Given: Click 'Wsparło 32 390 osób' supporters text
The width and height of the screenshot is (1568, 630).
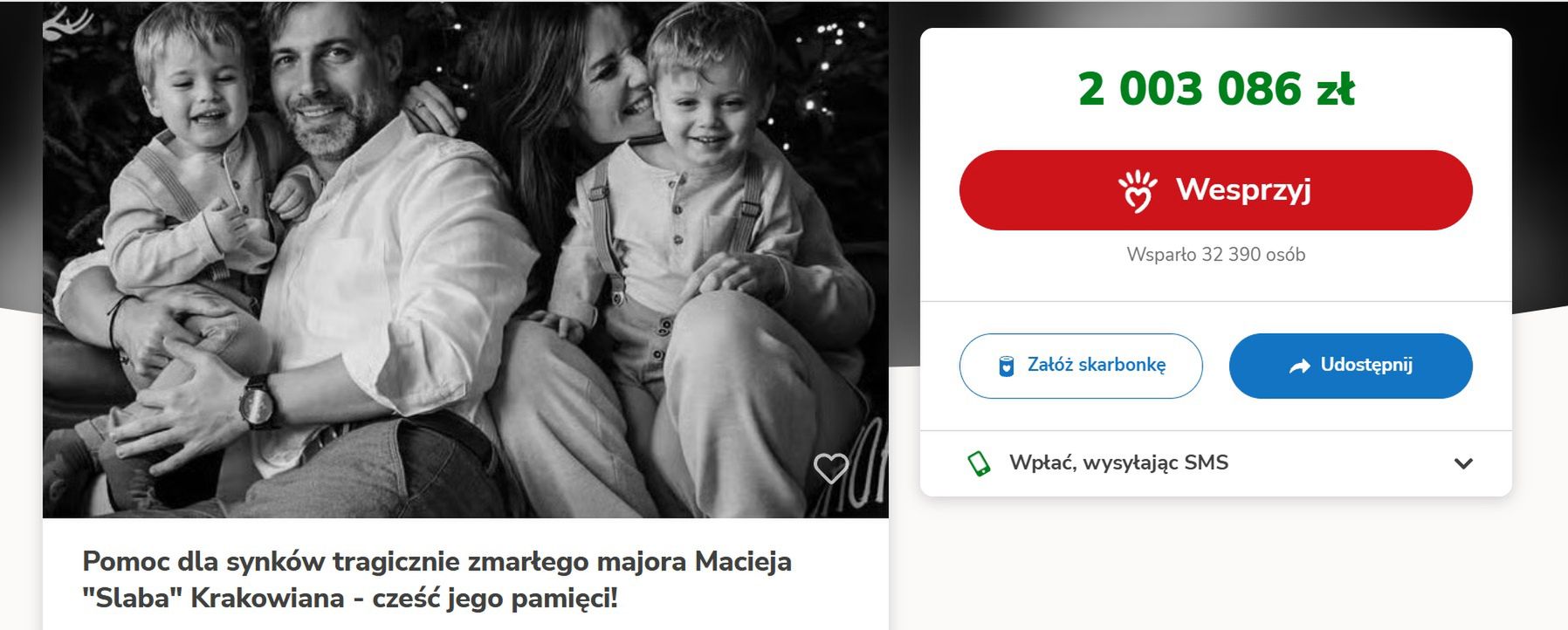Looking at the screenshot, I should [1215, 255].
